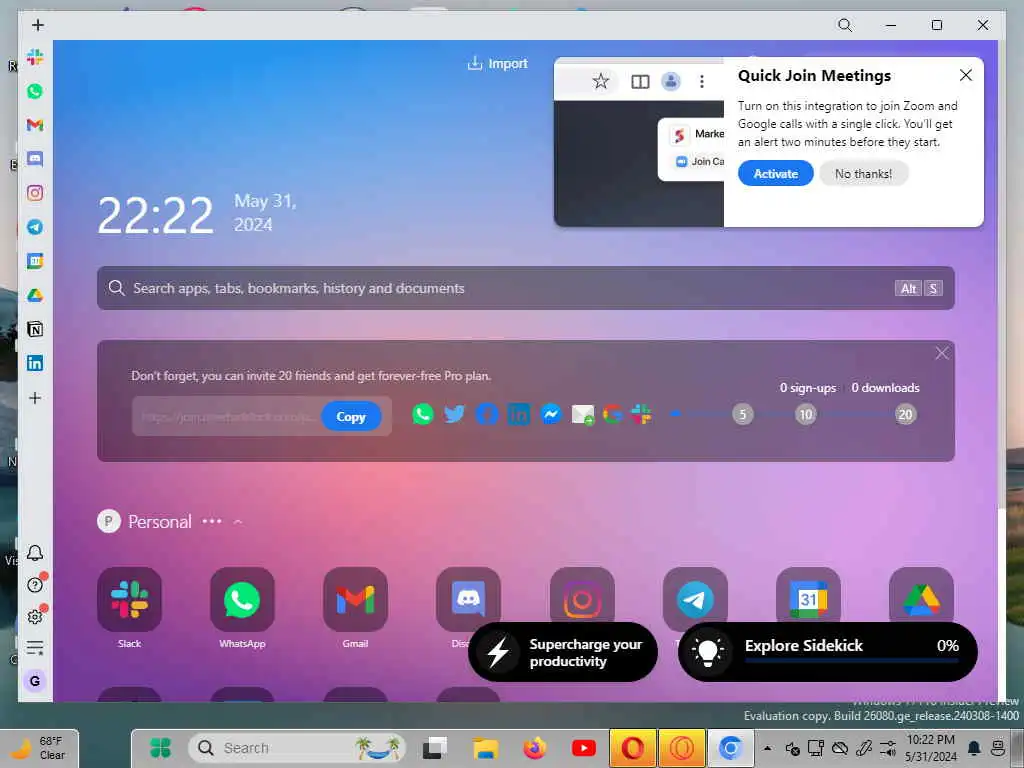Image resolution: width=1024 pixels, height=768 pixels.
Task: Share the invite link via LinkedIn
Action: click(519, 414)
